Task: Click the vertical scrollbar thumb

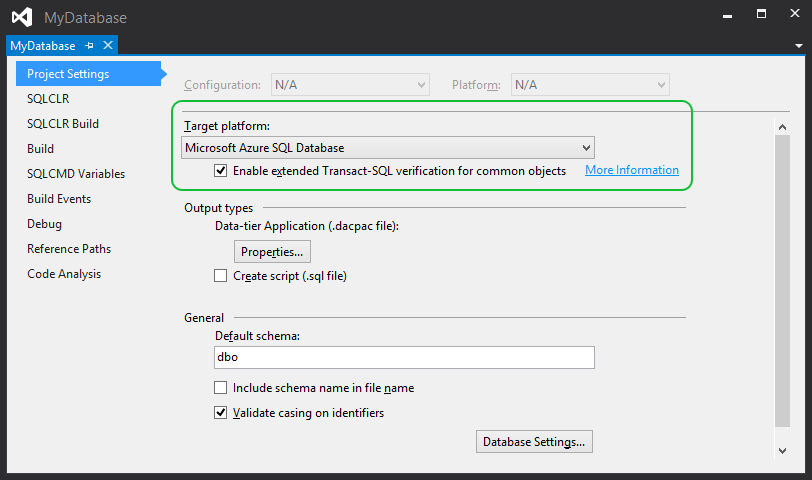Action: (782, 281)
